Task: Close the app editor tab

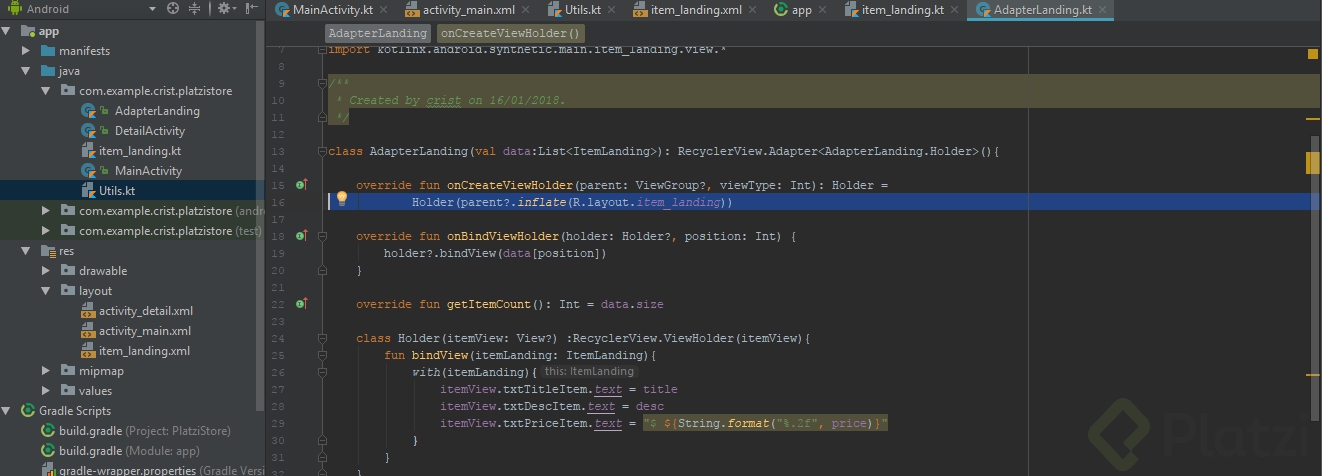Action: pos(821,10)
